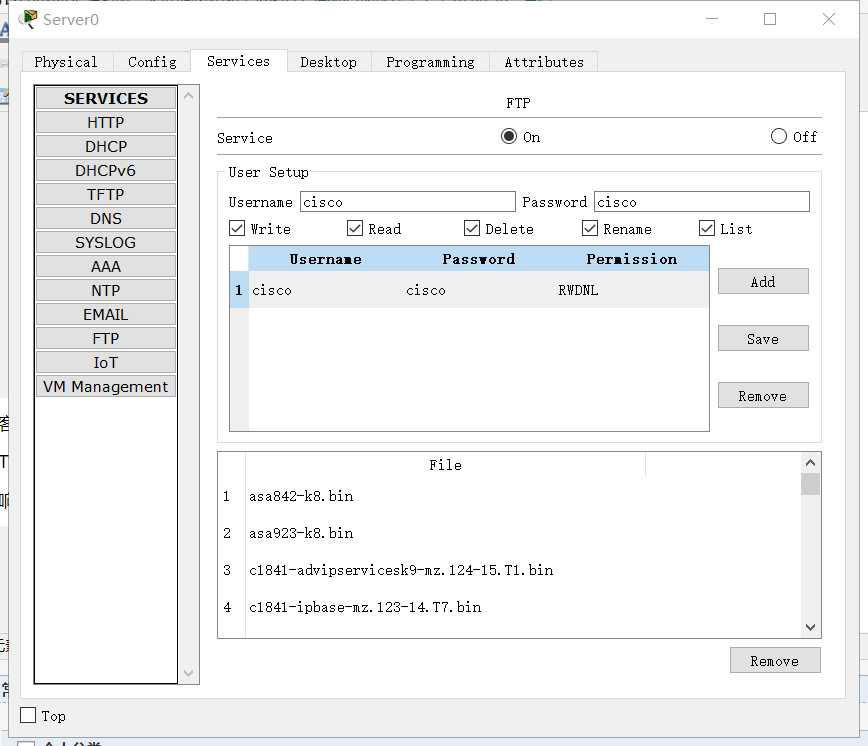This screenshot has width=868, height=746.
Task: Click the Username input field
Action: [407, 201]
